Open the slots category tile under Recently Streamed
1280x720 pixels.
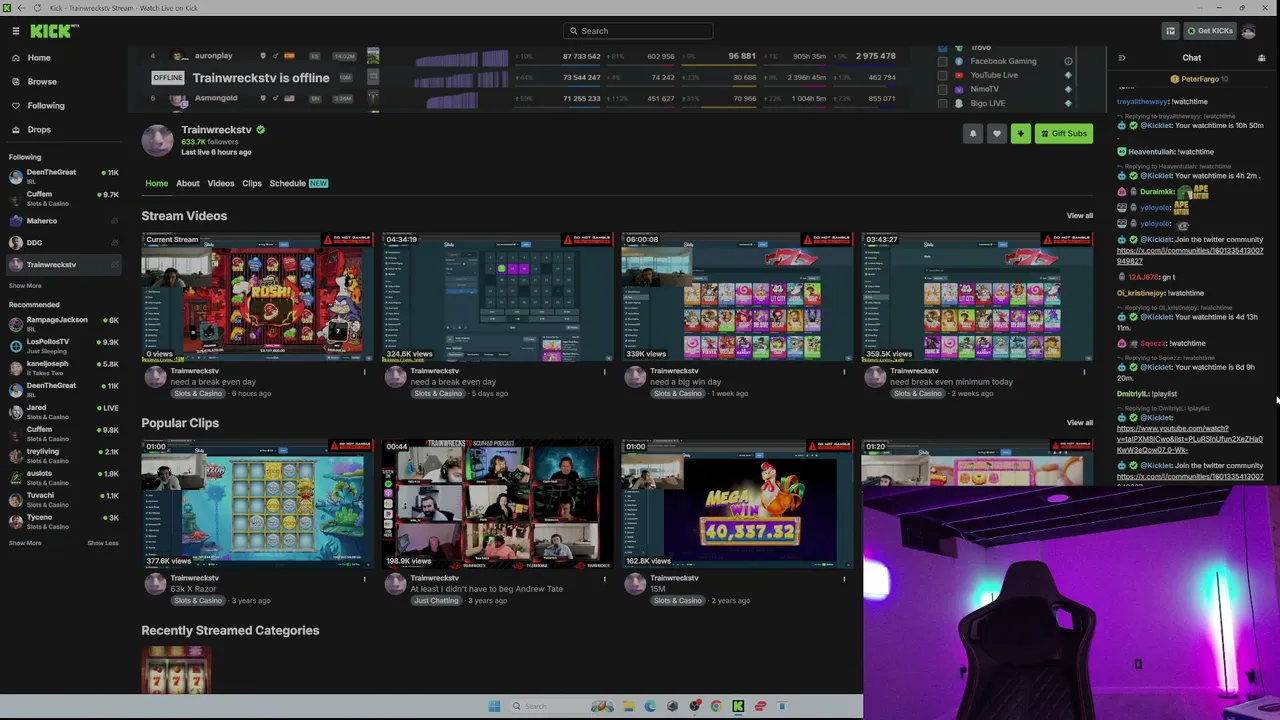click(176, 670)
